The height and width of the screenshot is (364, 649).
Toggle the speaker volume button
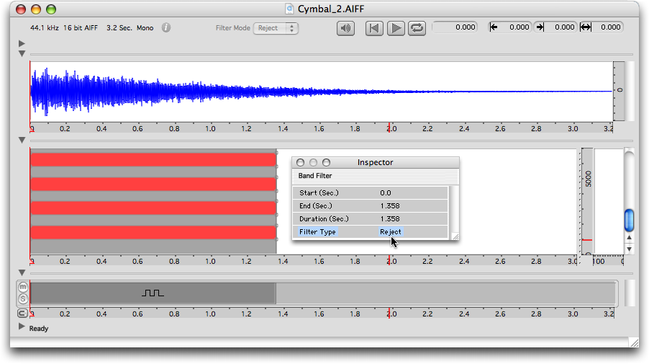click(346, 28)
